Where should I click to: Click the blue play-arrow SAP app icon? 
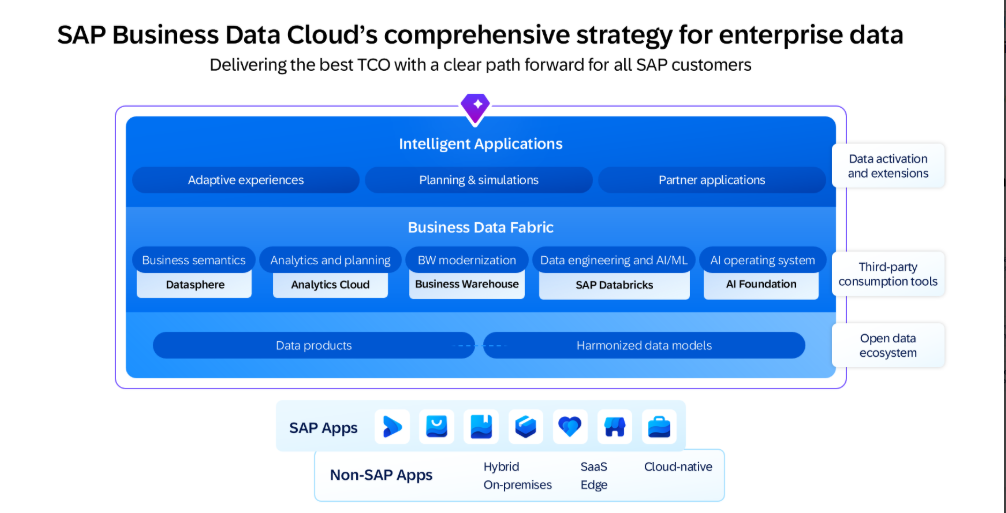click(x=392, y=426)
